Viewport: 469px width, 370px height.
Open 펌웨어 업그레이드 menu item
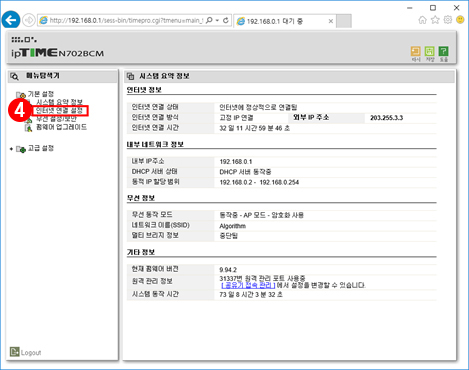pos(61,127)
